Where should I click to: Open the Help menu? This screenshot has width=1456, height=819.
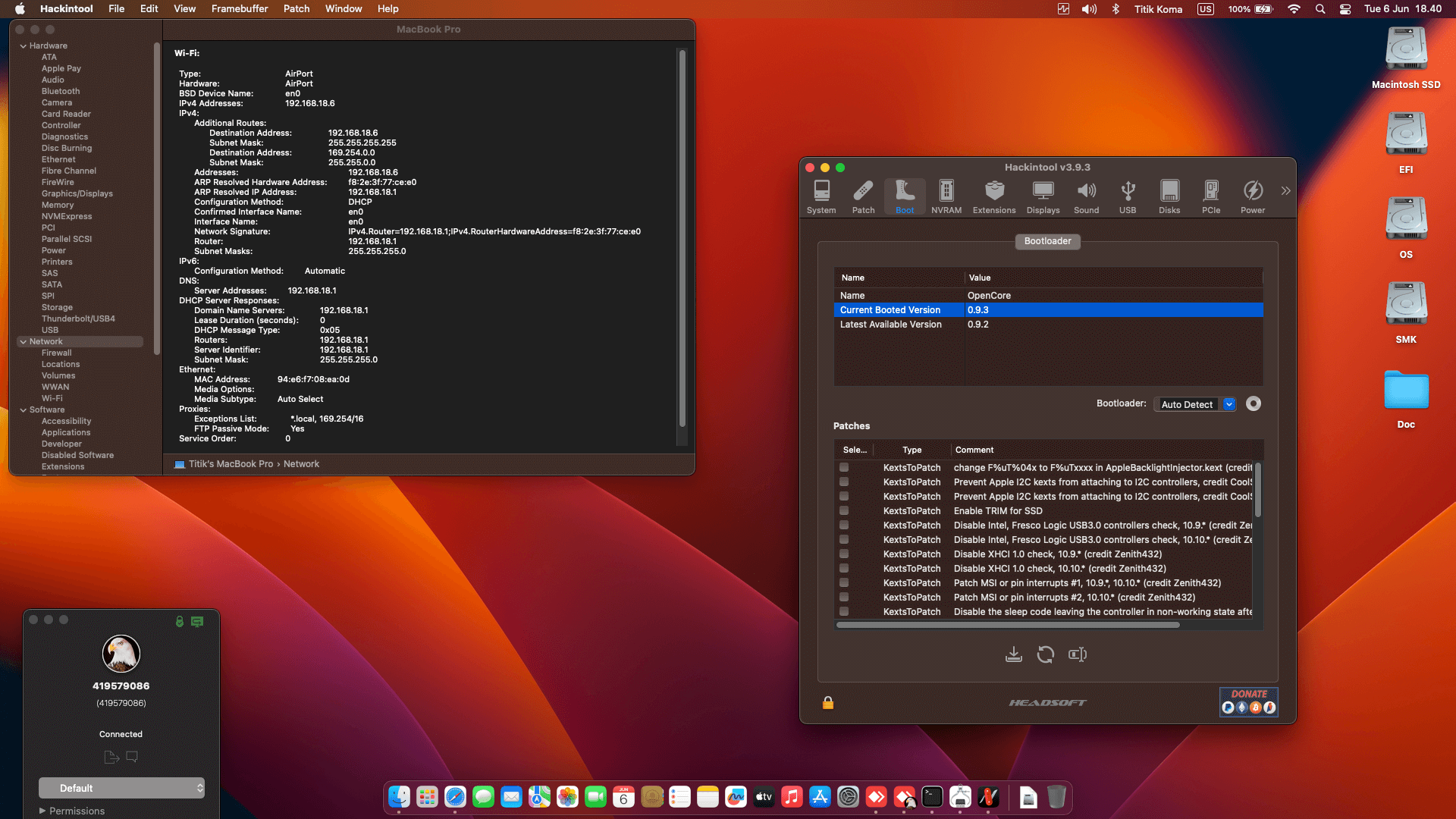(x=388, y=9)
